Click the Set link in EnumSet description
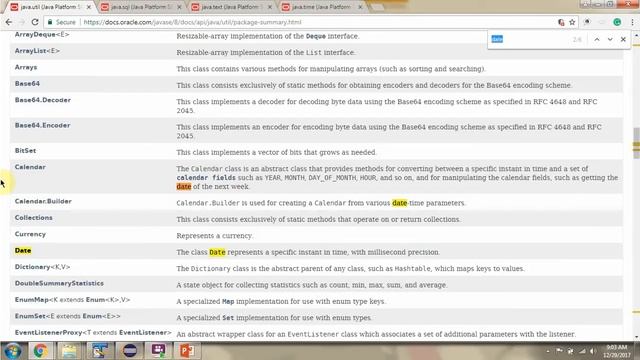The width and height of the screenshot is (640, 360). click(228, 318)
